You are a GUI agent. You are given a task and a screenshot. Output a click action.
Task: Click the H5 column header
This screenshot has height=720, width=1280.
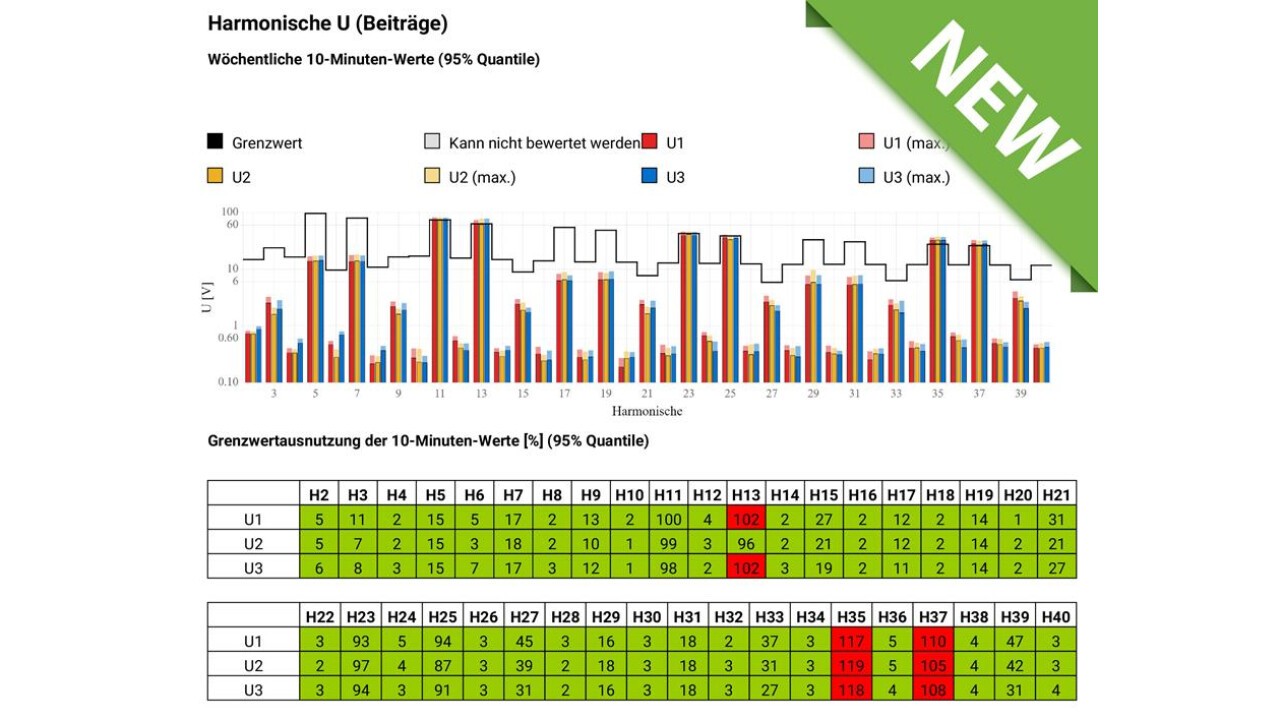point(435,494)
